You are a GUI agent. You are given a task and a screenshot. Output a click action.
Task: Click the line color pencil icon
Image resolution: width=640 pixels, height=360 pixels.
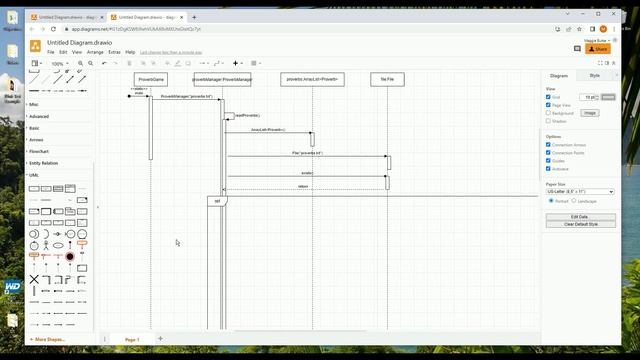178,63
